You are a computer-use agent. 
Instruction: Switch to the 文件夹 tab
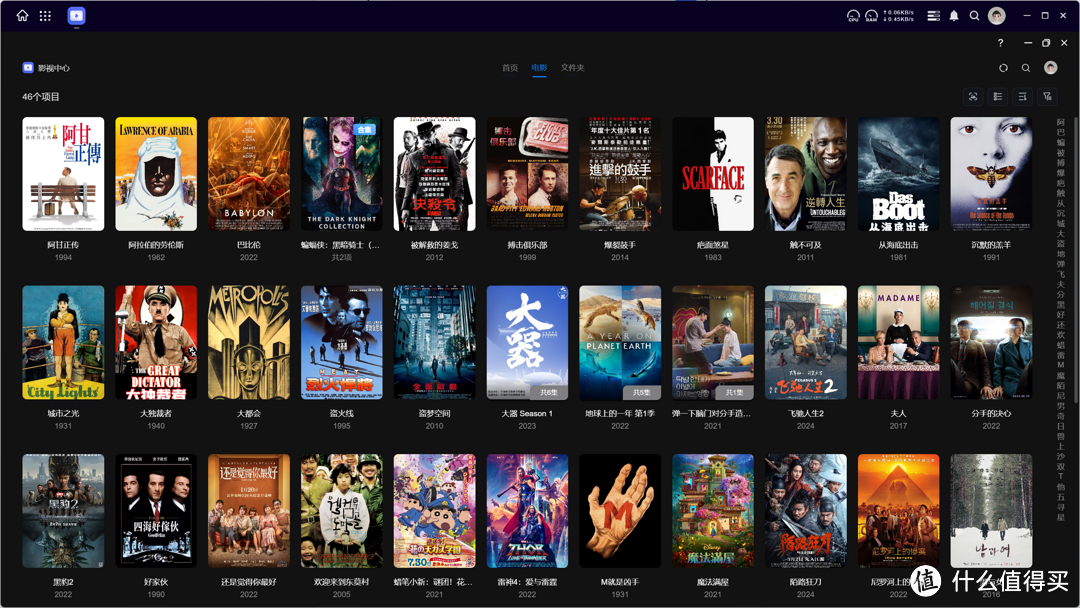tap(572, 67)
